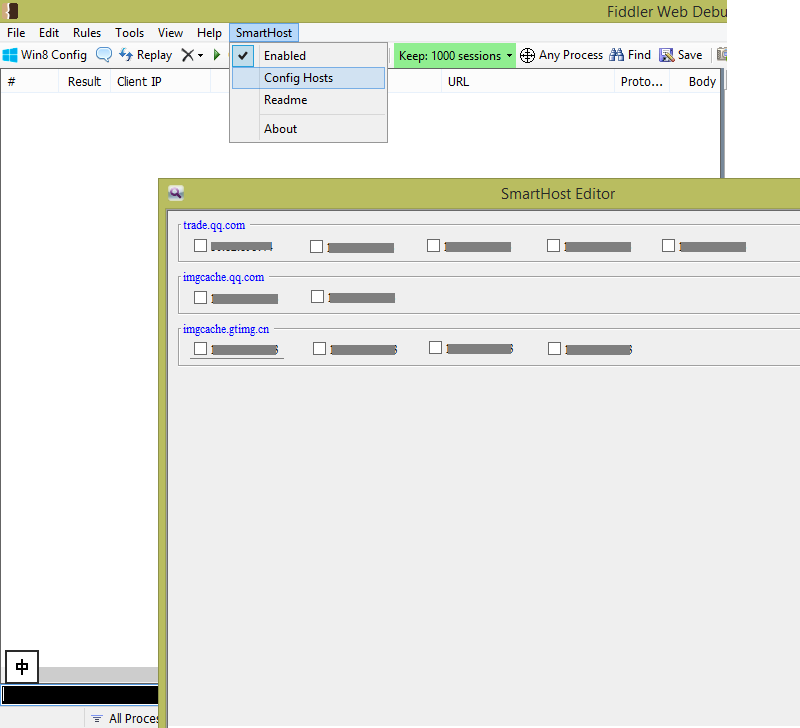
Task: Sort by the Body column header
Action: [694, 81]
